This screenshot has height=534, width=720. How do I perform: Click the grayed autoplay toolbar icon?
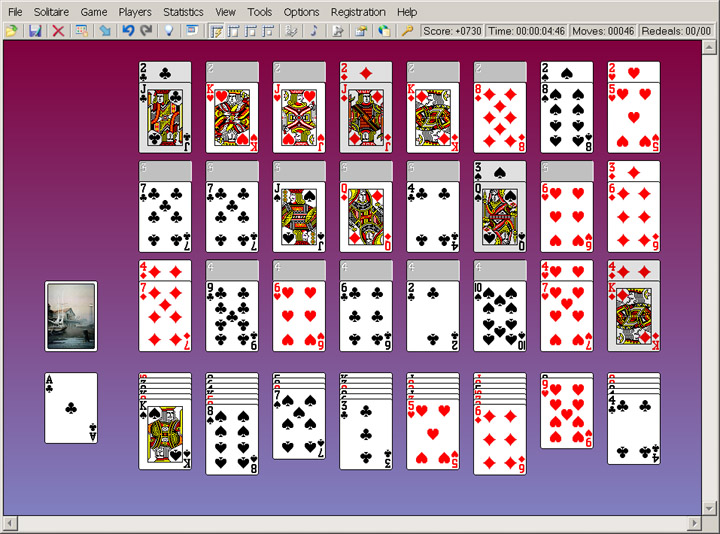pyautogui.click(x=291, y=31)
